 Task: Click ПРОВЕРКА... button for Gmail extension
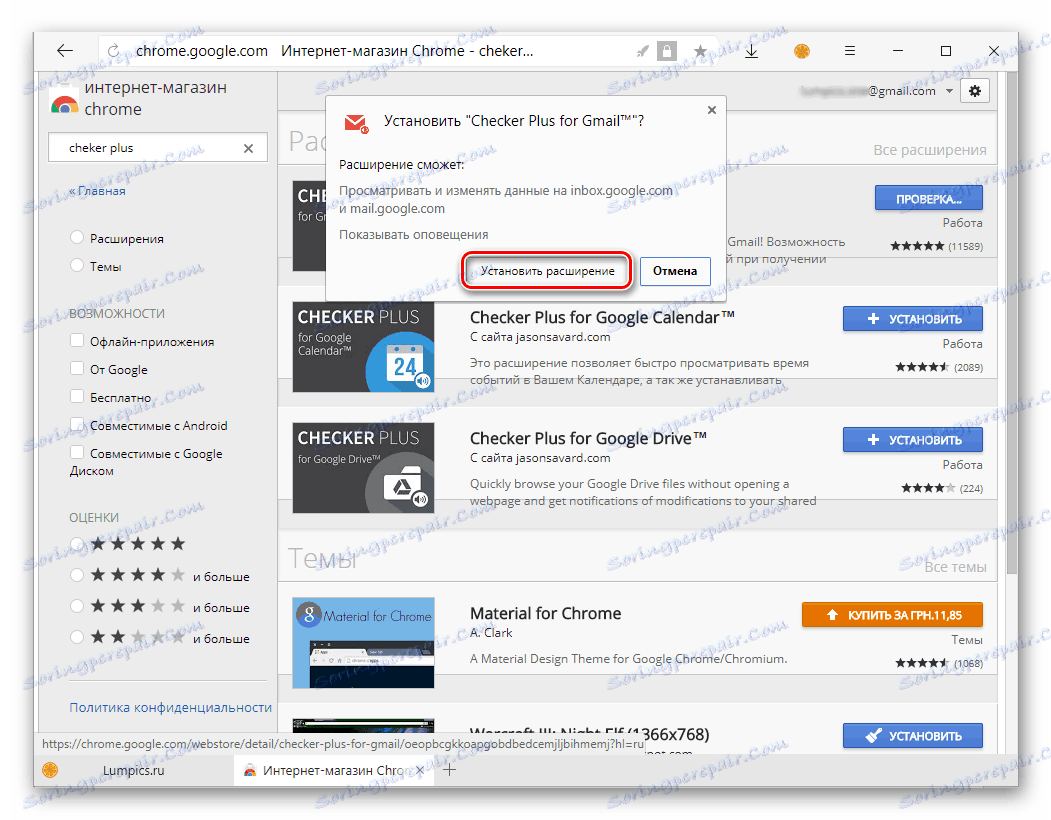pyautogui.click(x=928, y=198)
